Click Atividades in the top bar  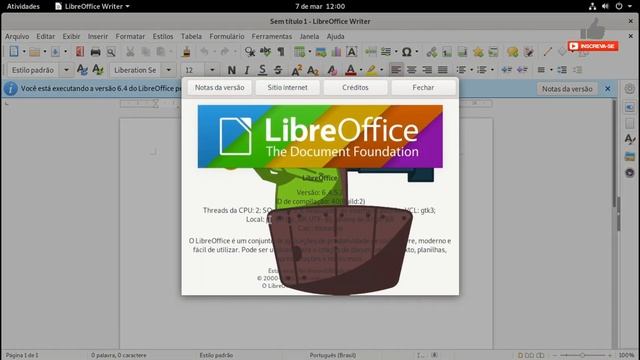point(23,7)
